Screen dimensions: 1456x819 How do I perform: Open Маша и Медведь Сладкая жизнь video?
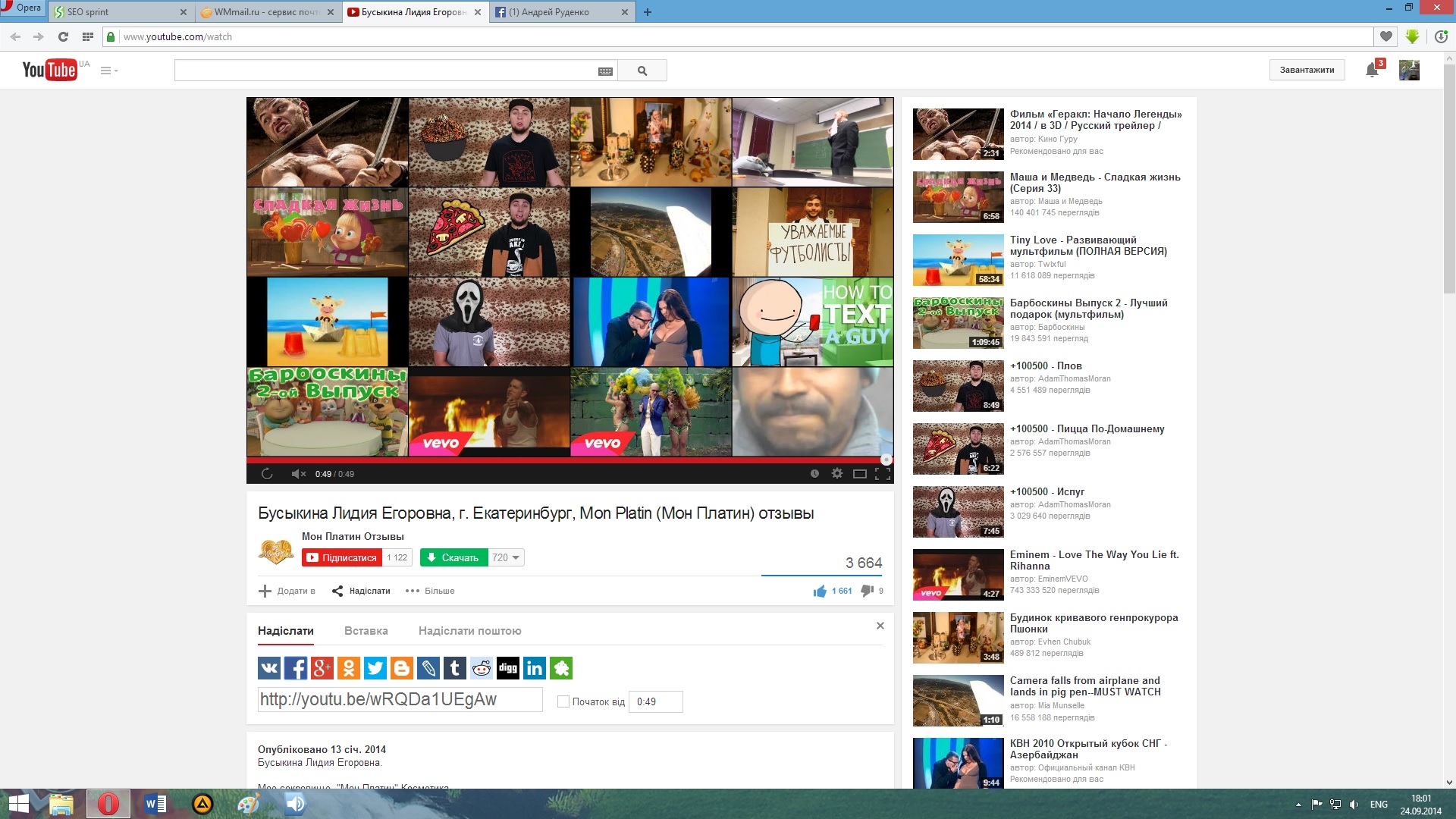[1095, 183]
